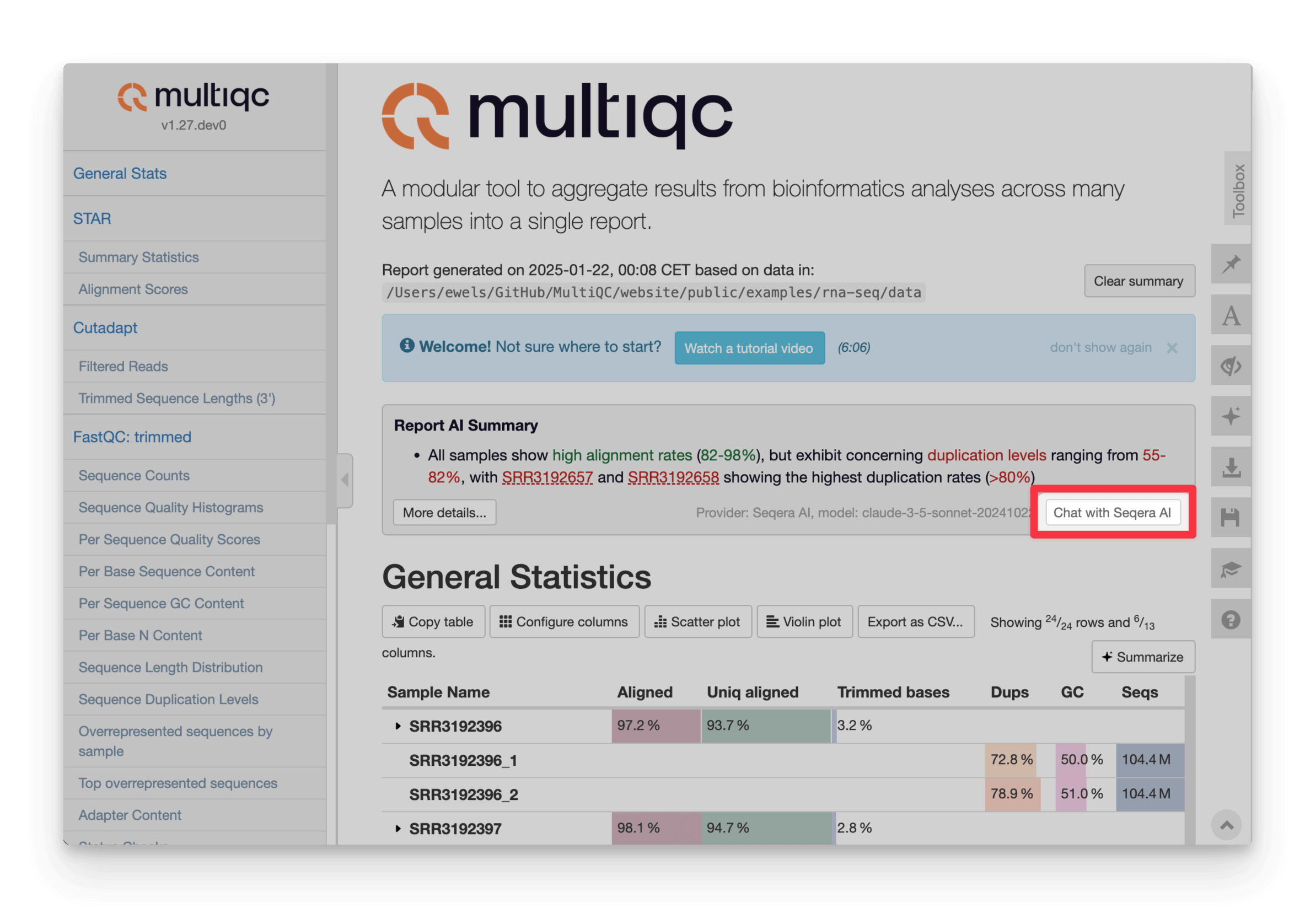The width and height of the screenshot is (1316, 908).
Task: Click the scroll-to-top arrow button
Action: 1227,825
